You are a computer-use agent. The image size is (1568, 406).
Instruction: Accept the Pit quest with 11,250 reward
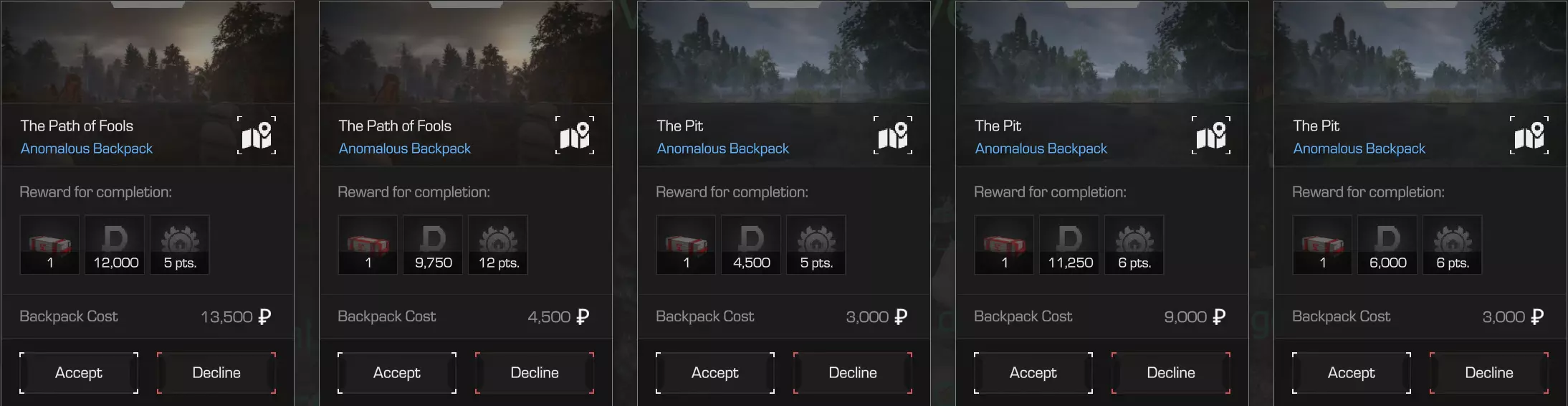point(1033,373)
